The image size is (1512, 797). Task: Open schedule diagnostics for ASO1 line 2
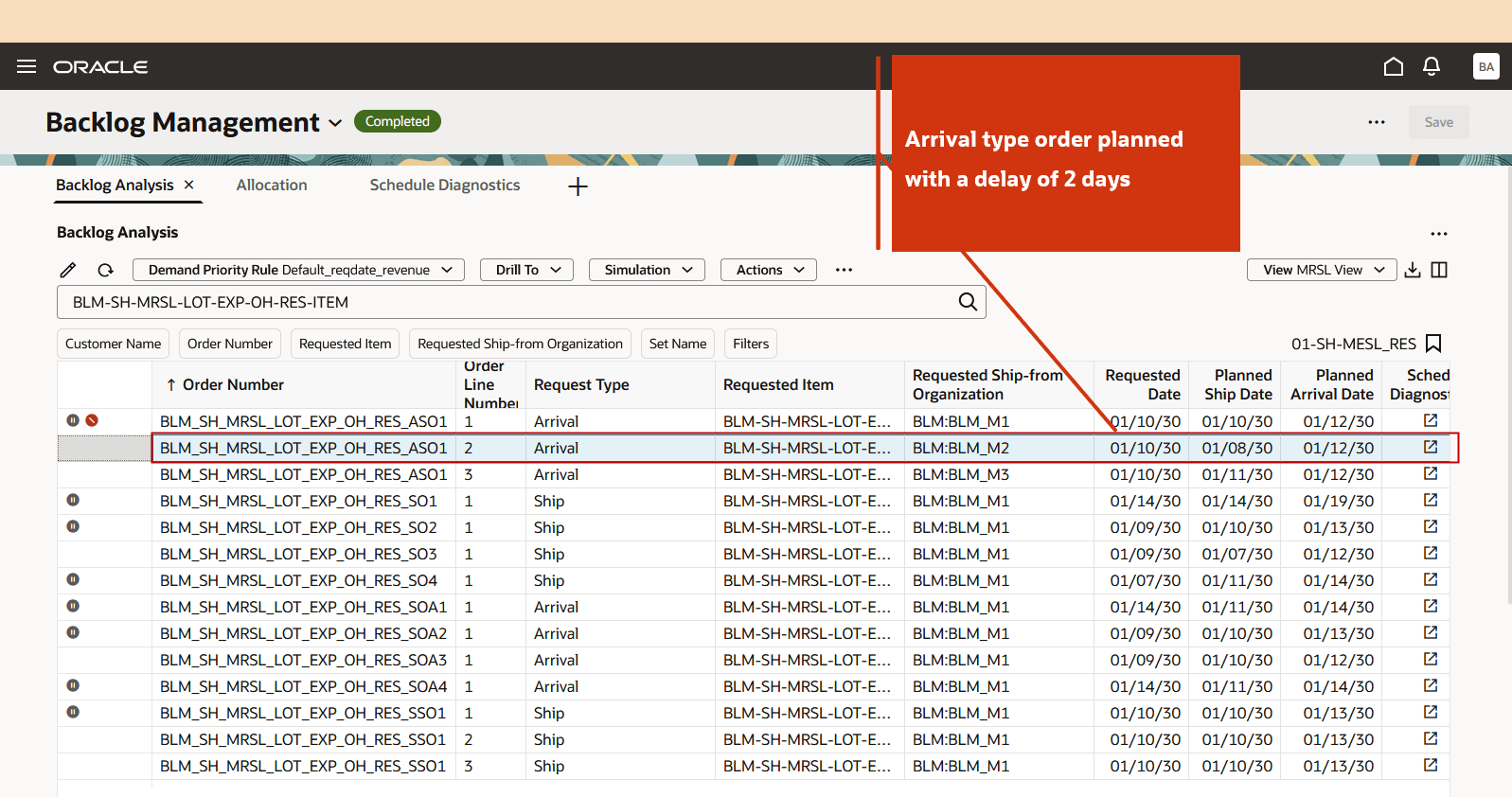tap(1431, 447)
